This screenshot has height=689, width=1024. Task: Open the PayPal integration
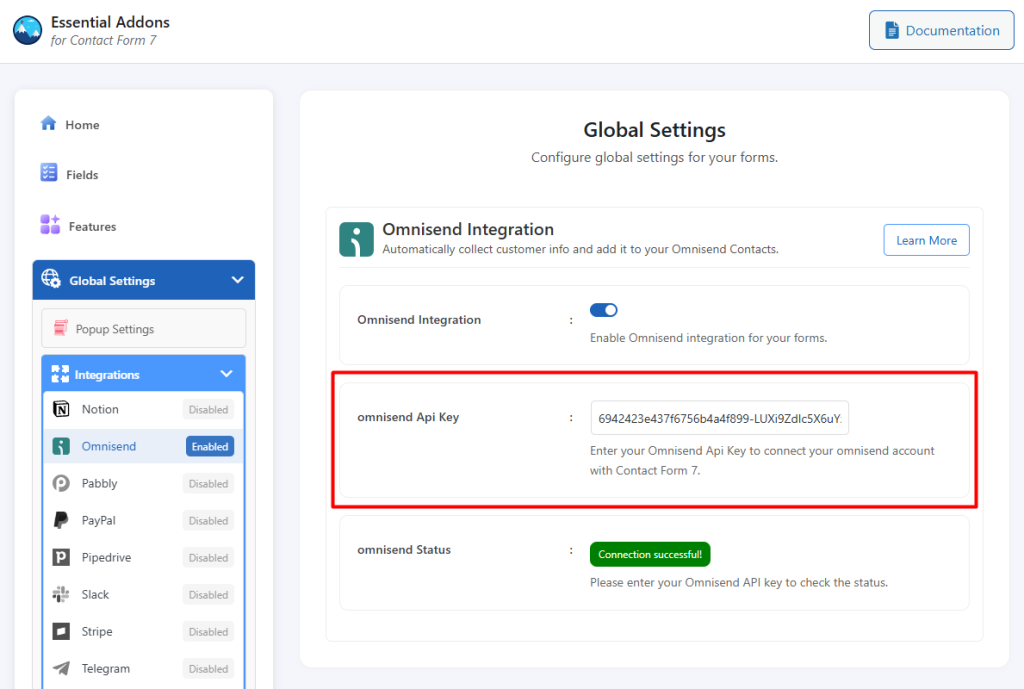[x=143, y=521]
